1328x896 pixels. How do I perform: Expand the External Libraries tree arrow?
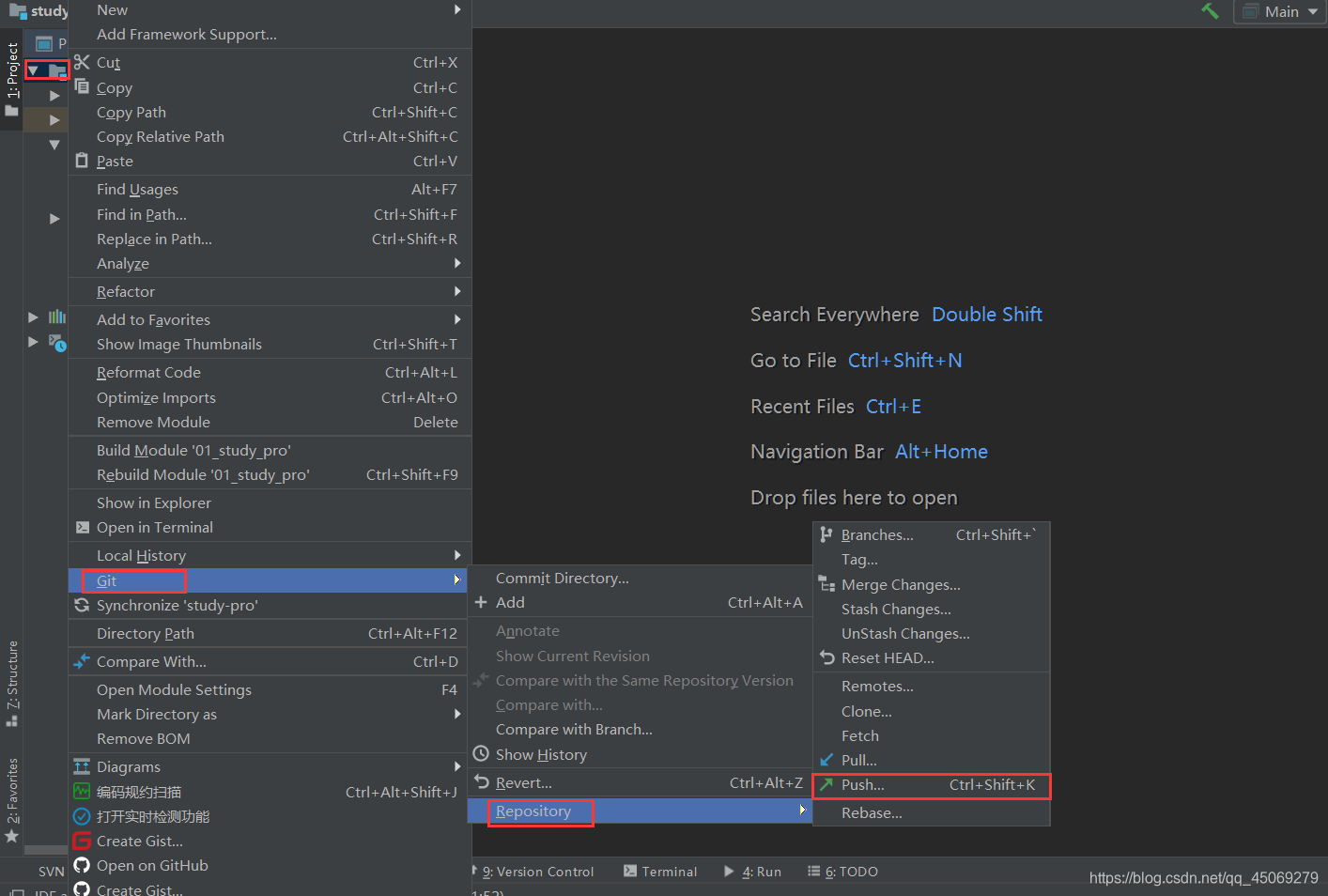coord(34,317)
